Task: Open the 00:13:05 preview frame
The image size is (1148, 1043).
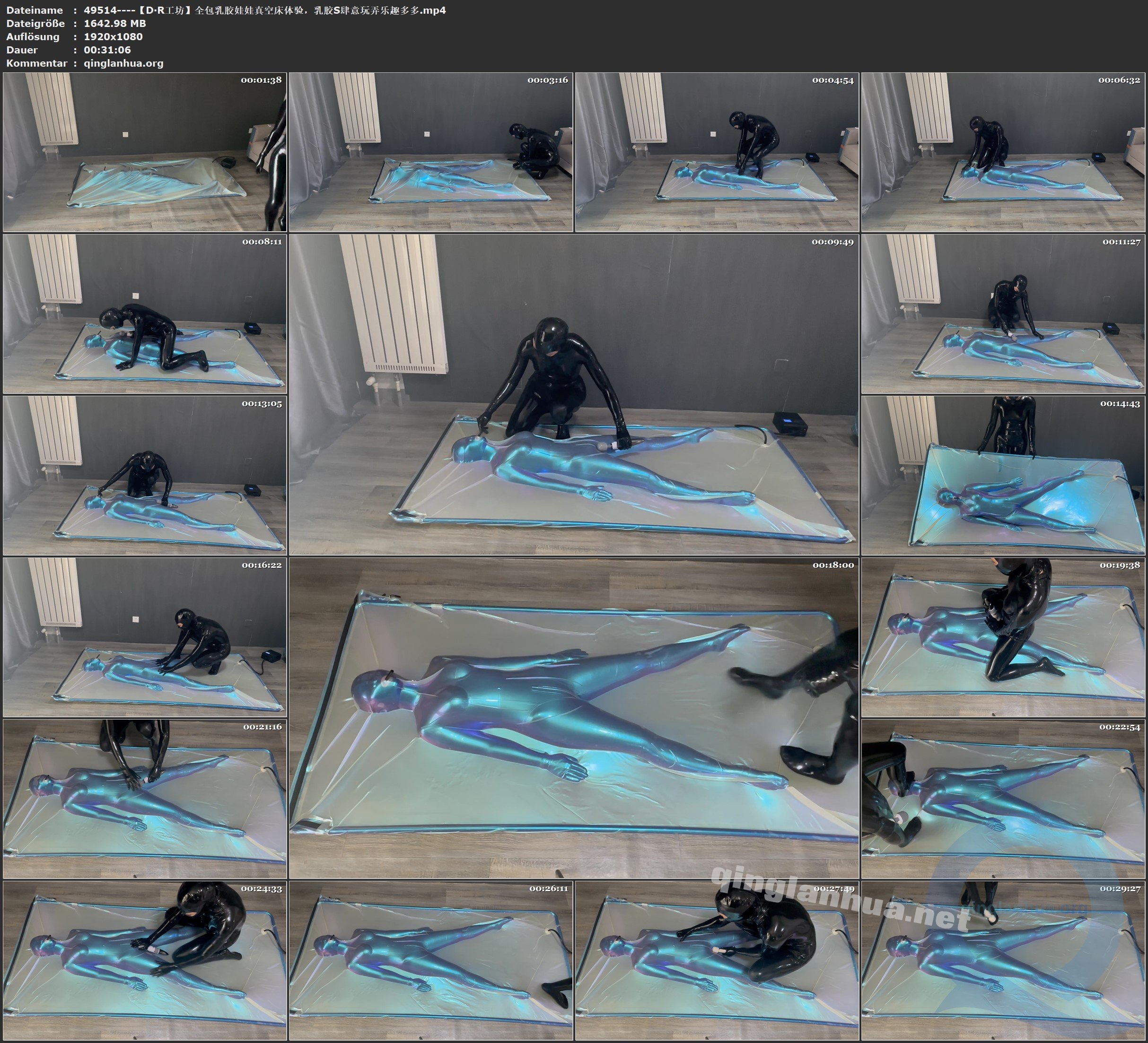Action: pyautogui.click(x=145, y=475)
